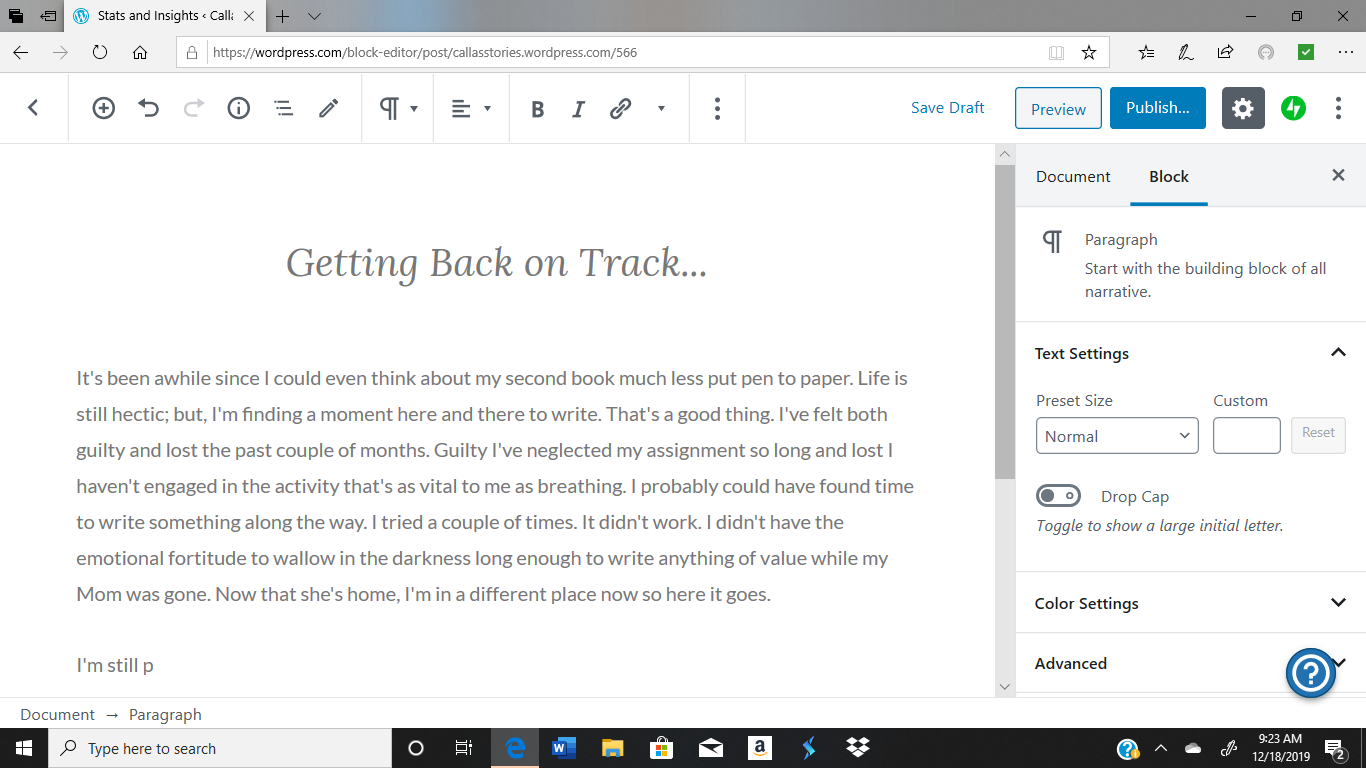
Task: Open the Jetpack green lightning icon
Action: [1294, 108]
